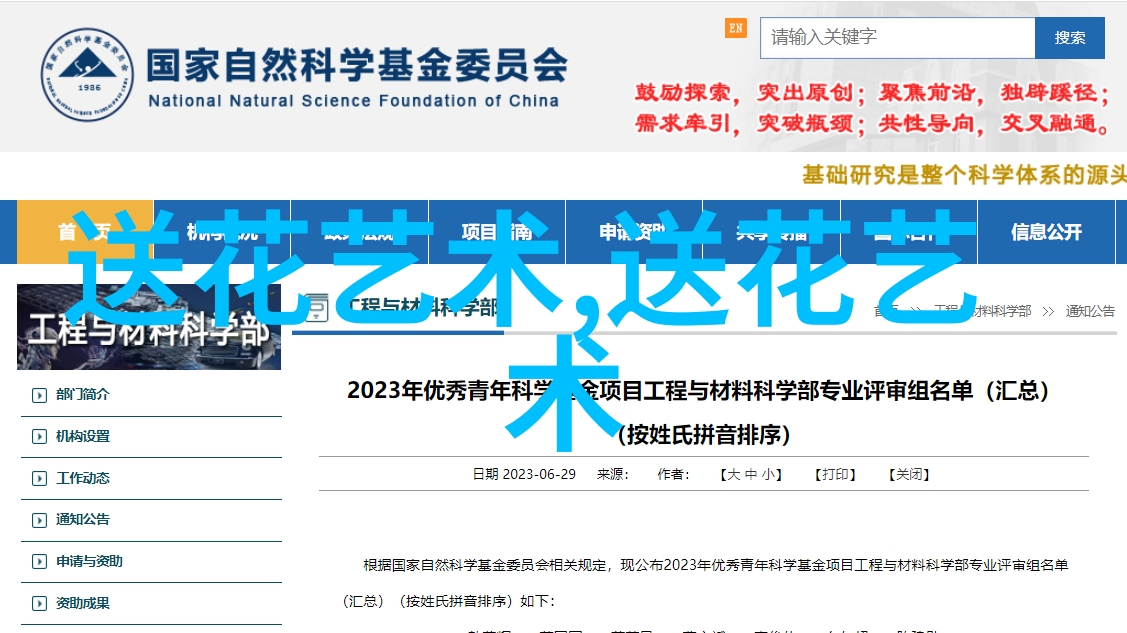The width and height of the screenshot is (1127, 633).
Task: Click the blue 搜索 button
Action: tap(1070, 37)
